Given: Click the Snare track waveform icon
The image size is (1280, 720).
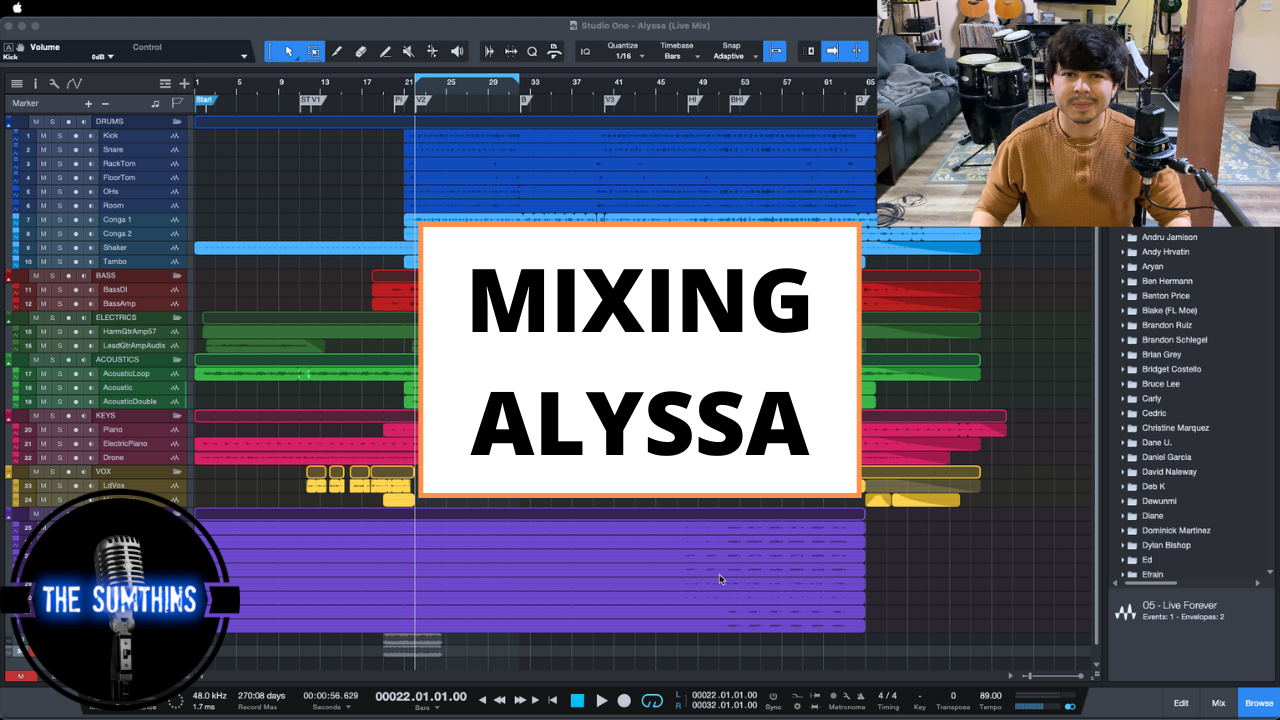Looking at the screenshot, I should click(x=175, y=149).
